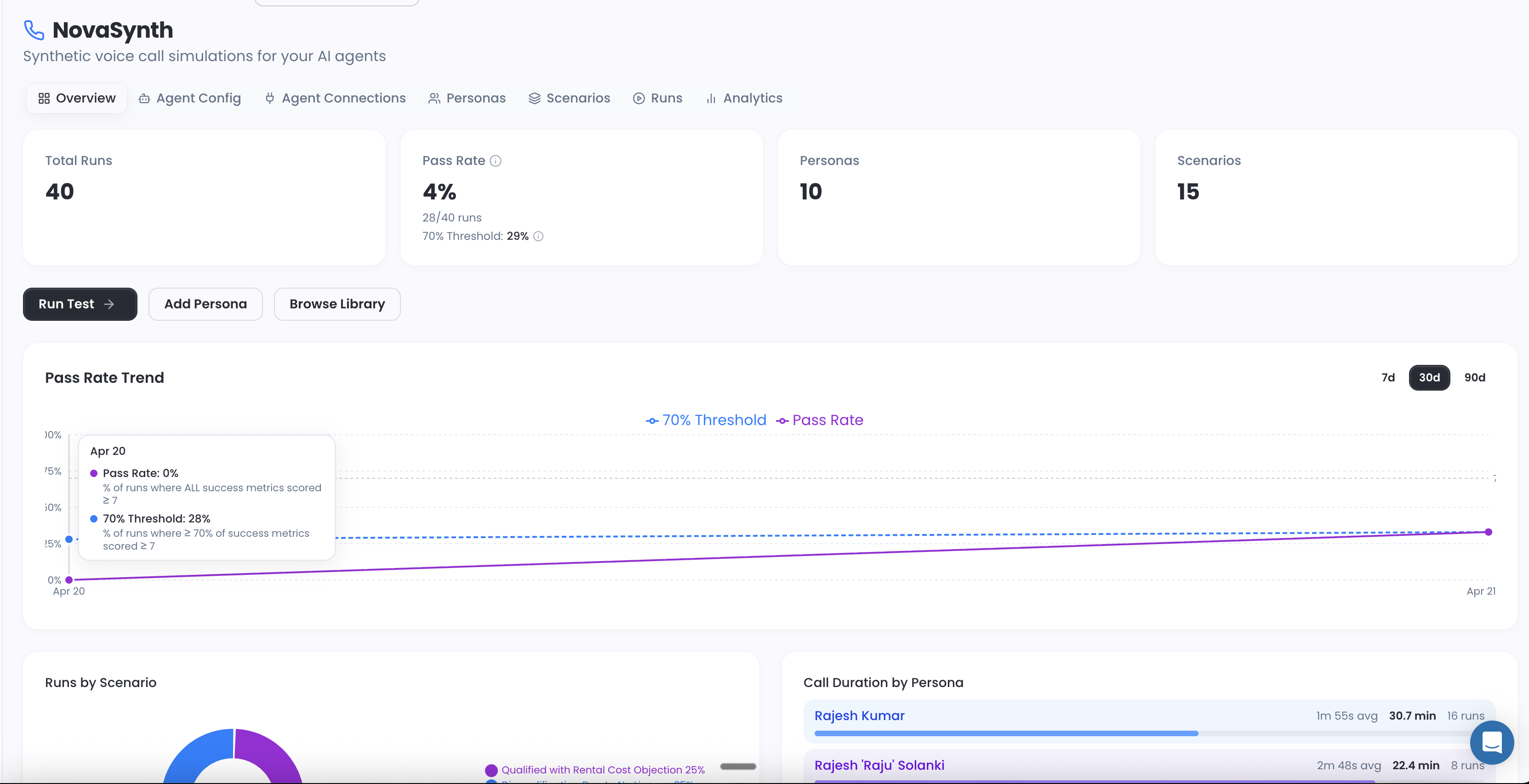Screen dimensions: 1529x784
Task: Click the Agent Connections plug icon
Action: tap(270, 98)
